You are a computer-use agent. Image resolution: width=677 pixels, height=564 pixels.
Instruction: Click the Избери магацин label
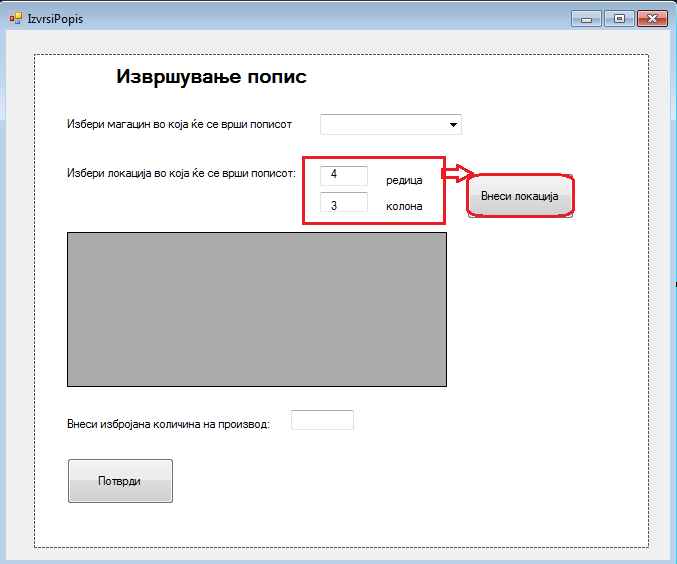point(179,125)
